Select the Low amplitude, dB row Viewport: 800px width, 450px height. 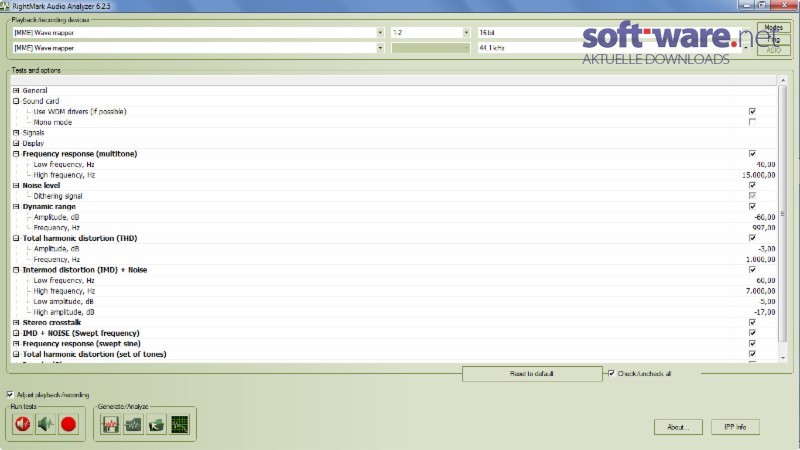point(395,302)
